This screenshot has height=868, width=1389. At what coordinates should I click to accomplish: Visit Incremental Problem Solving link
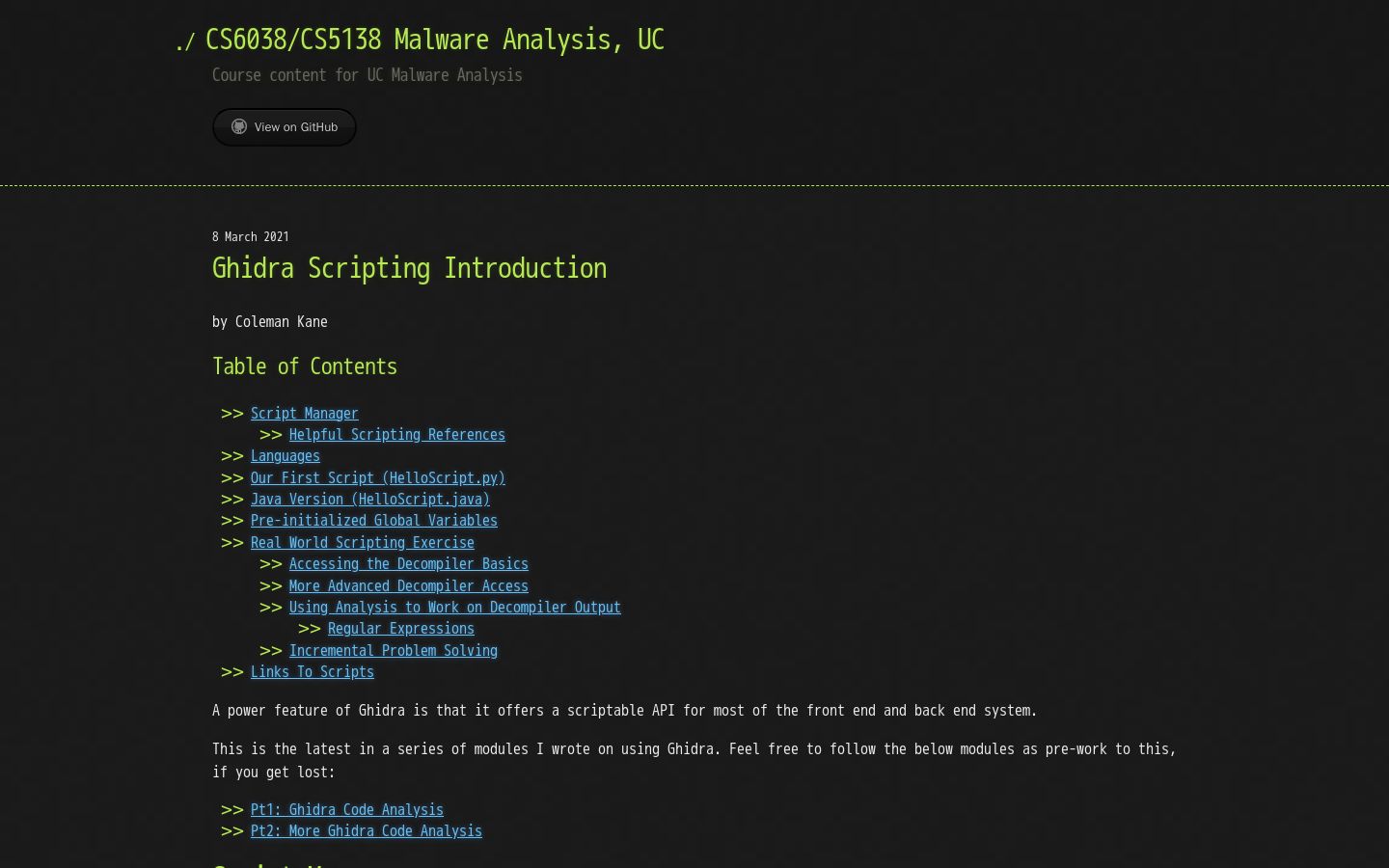[394, 651]
